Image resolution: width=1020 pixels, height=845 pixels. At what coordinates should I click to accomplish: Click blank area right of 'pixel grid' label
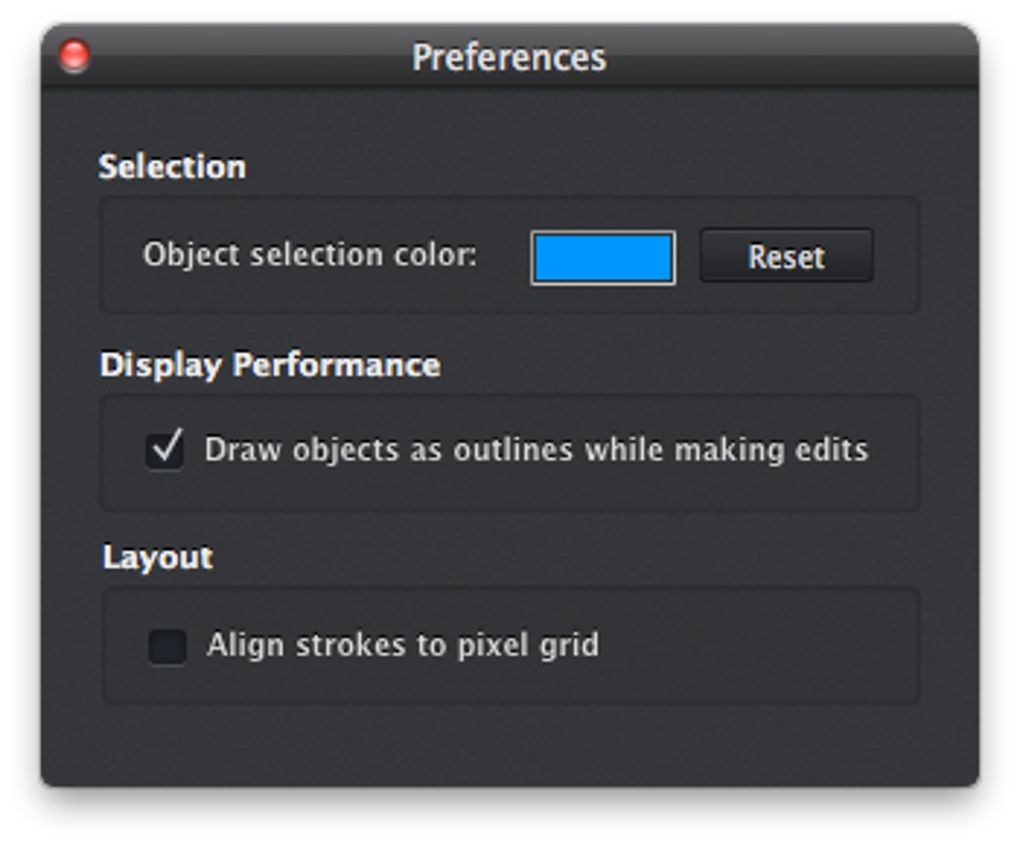[760, 645]
